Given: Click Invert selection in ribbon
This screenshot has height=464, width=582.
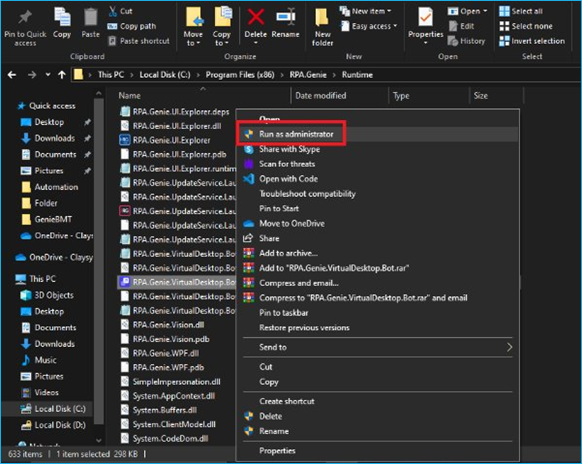Looking at the screenshot, I should pos(532,41).
